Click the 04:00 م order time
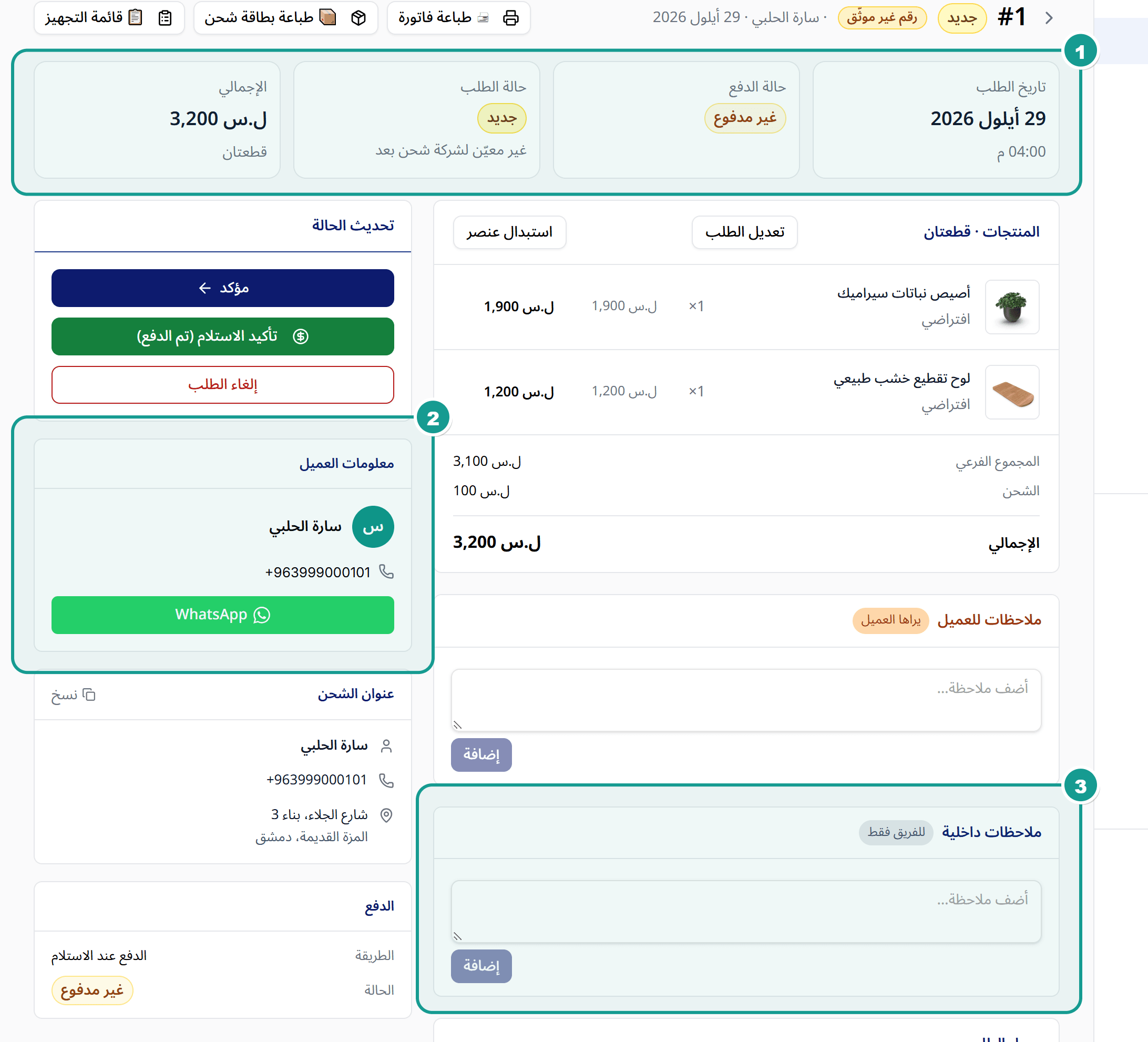Screen dimensions: 1148x1042 [x=1021, y=152]
